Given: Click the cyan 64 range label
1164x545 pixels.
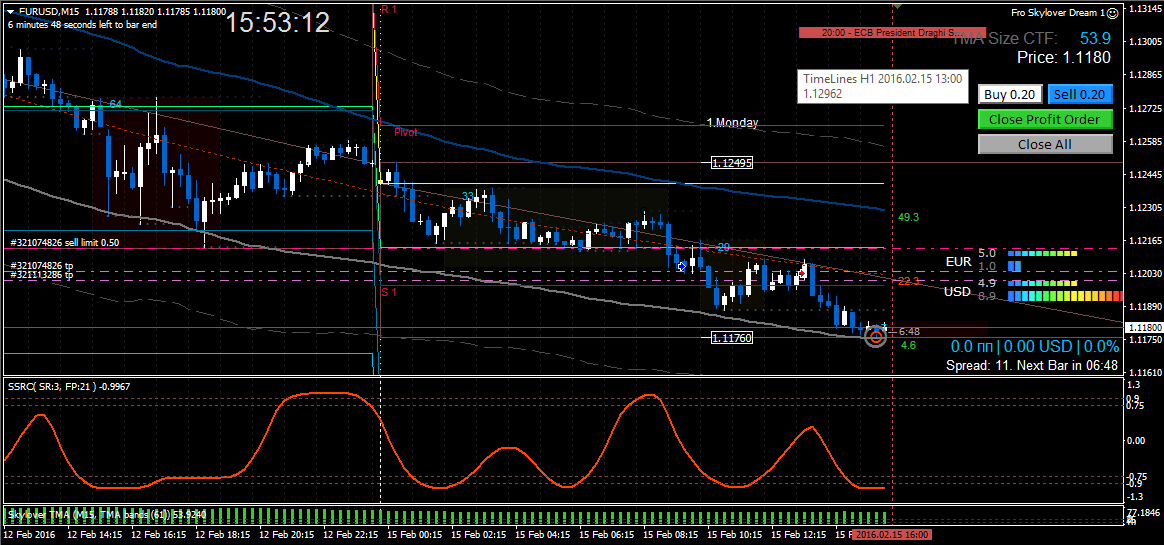Looking at the screenshot, I should point(115,104).
